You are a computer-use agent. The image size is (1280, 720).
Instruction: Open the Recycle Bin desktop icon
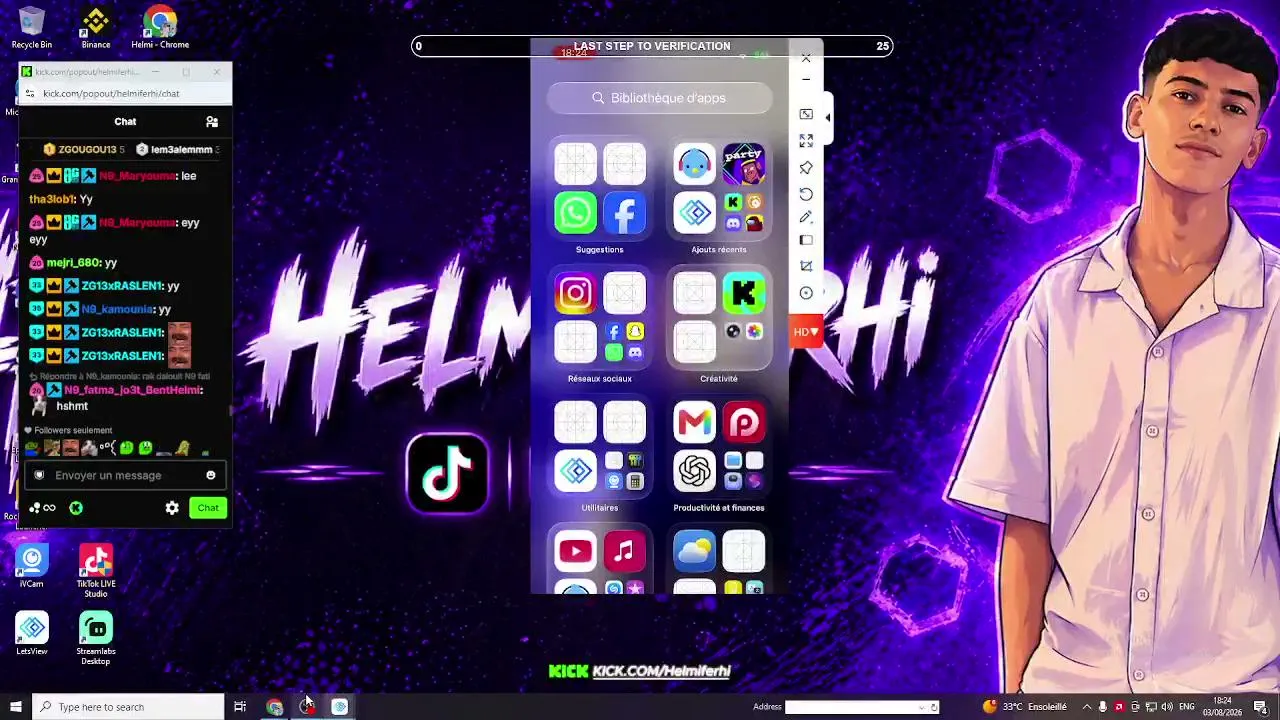[x=32, y=28]
